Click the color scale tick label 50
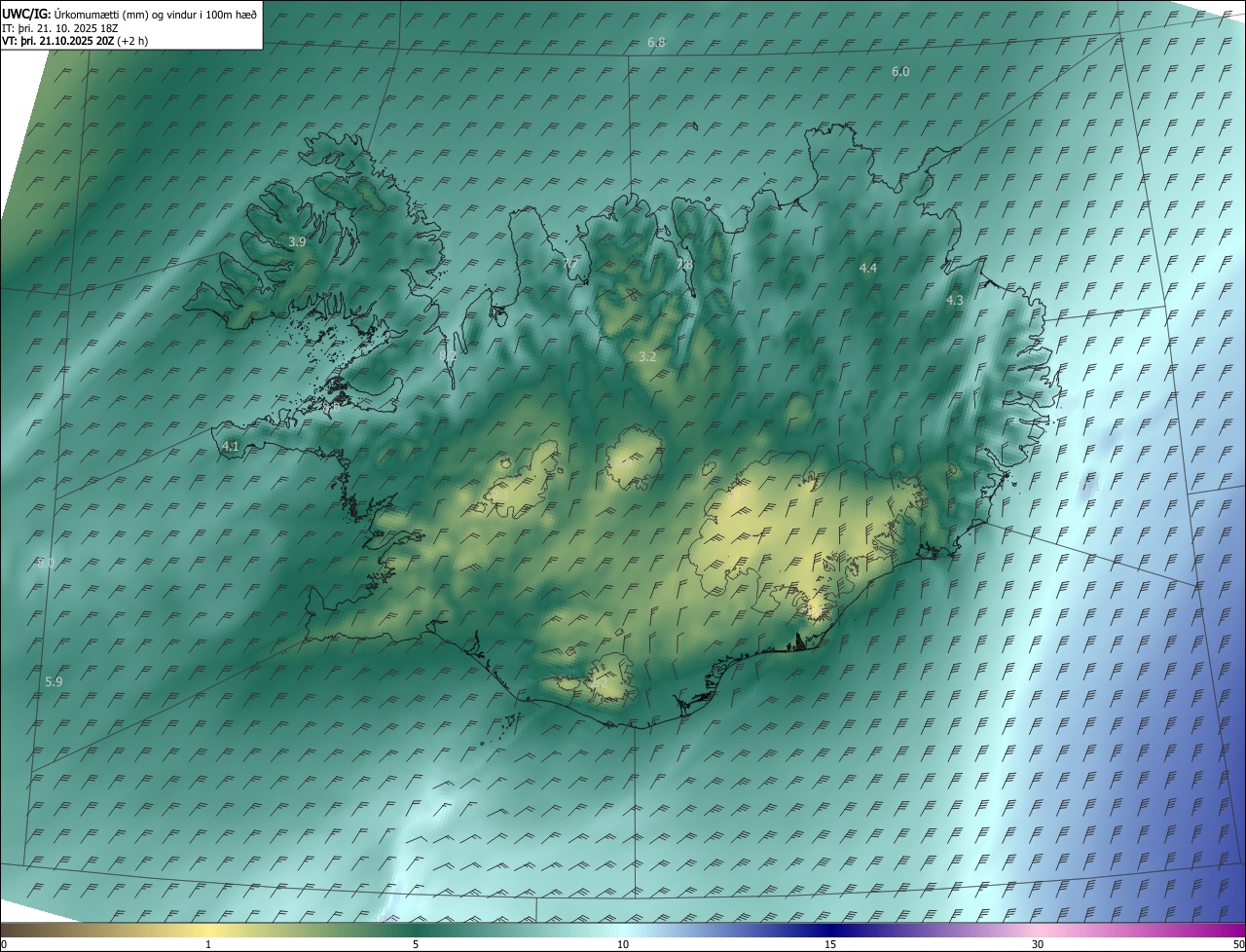The height and width of the screenshot is (952, 1246). pos(1238,945)
